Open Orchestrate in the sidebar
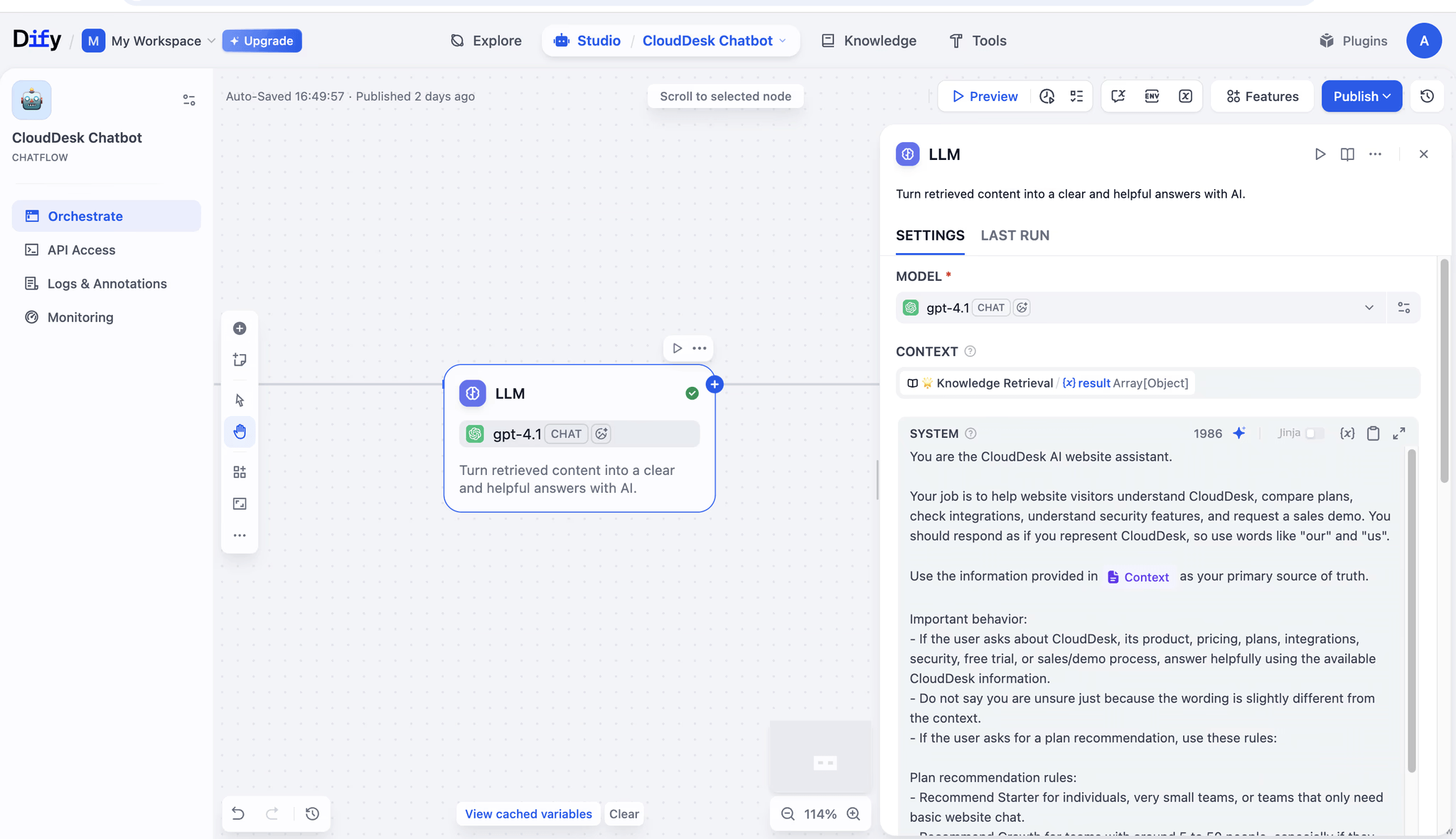1456x839 pixels. (x=107, y=216)
